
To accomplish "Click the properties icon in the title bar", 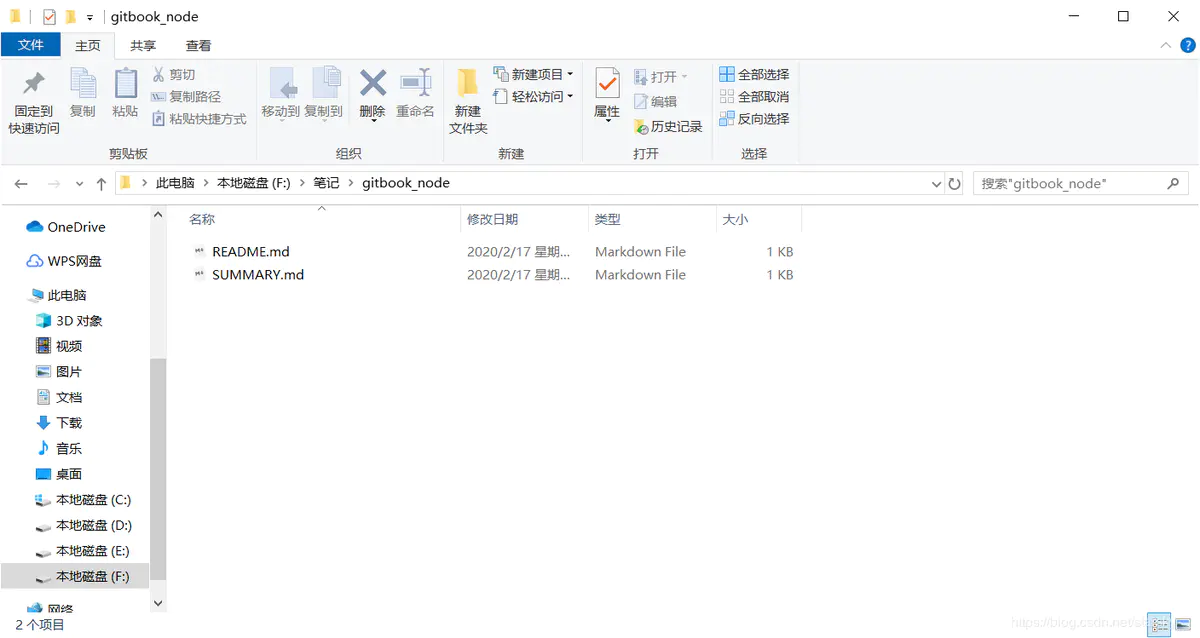I will click(x=49, y=16).
